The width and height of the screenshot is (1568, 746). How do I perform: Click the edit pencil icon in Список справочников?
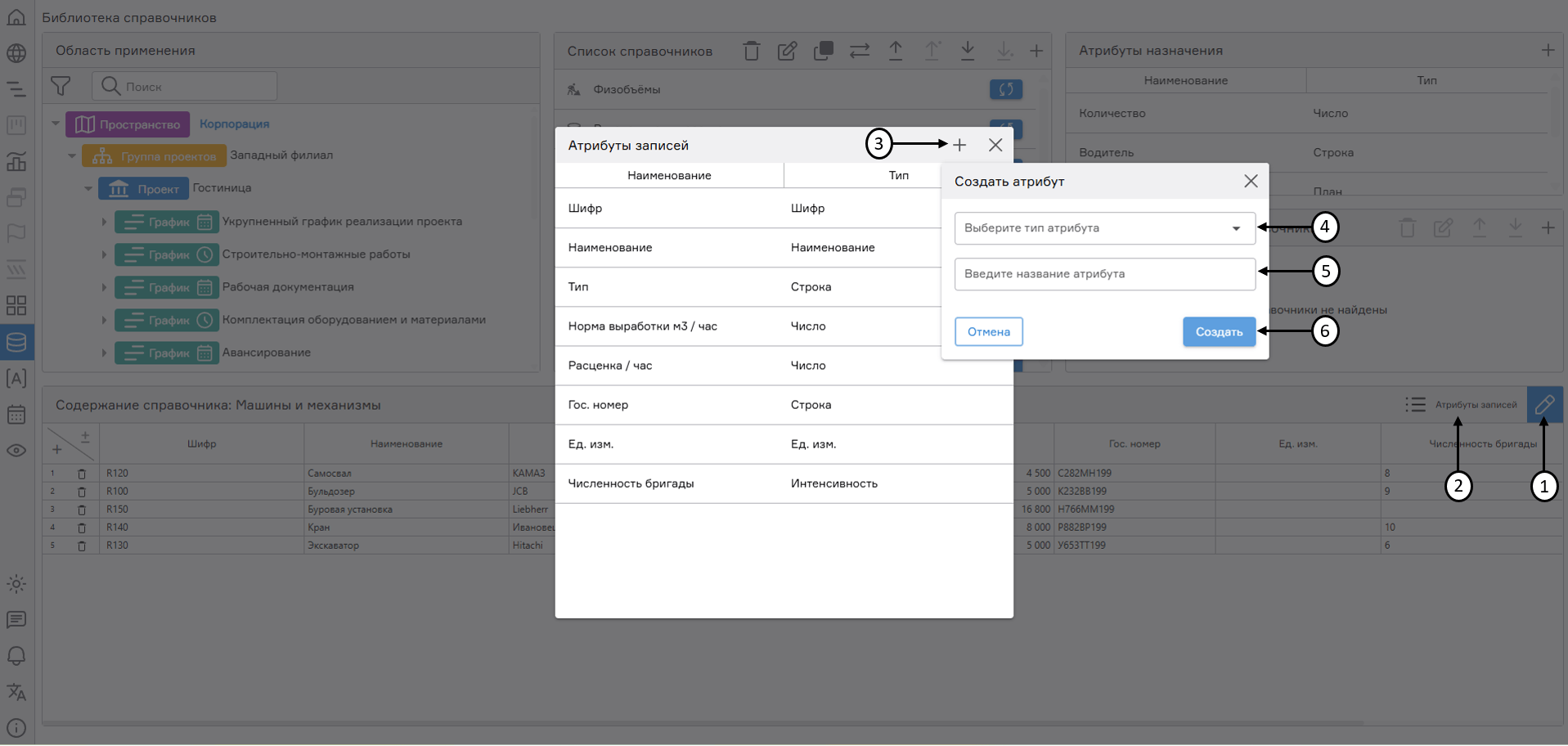787,51
